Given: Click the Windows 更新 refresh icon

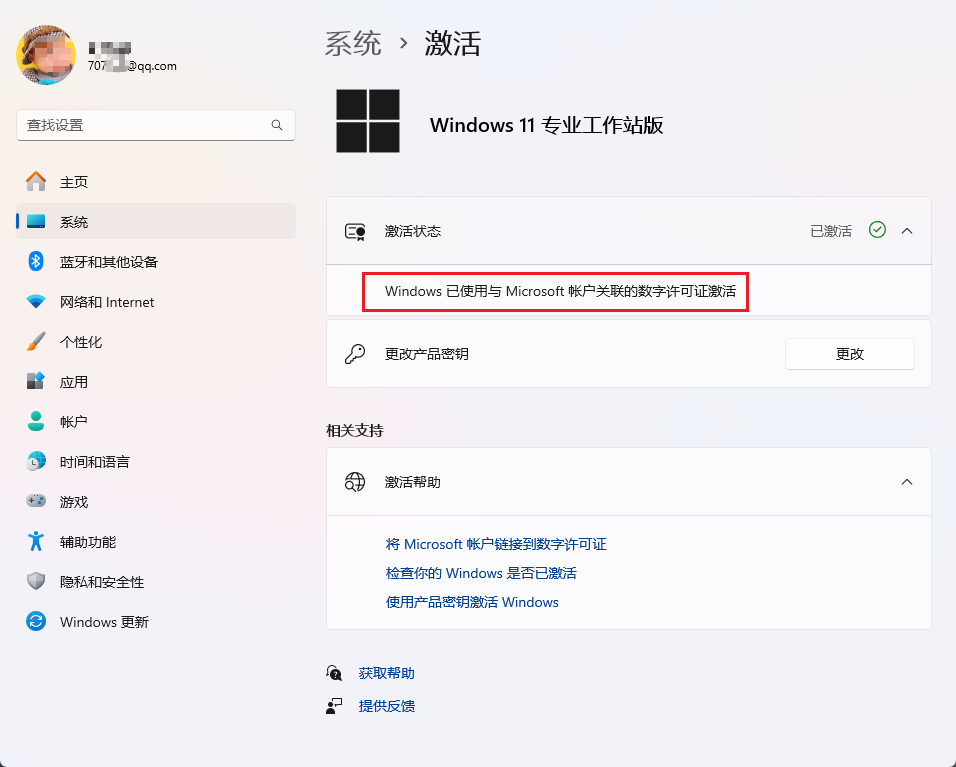Looking at the screenshot, I should (36, 621).
